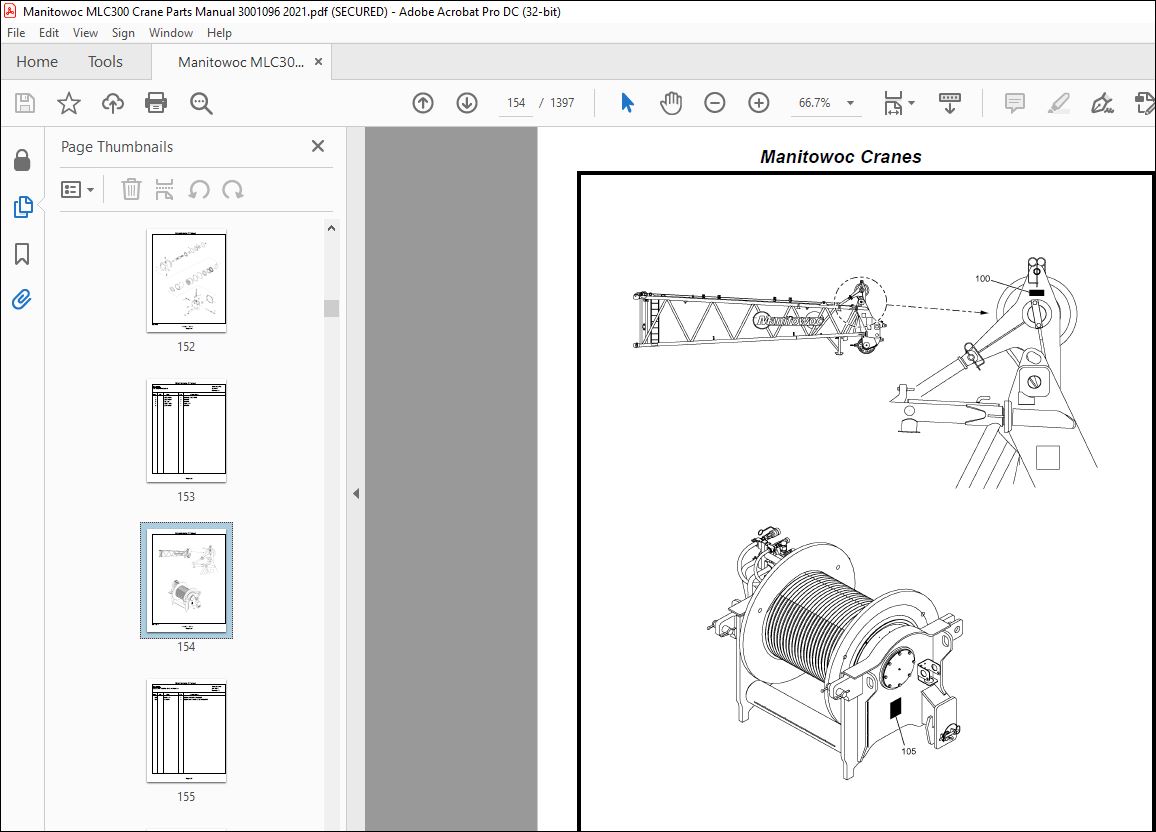Select the Highlight text tool
Screen dimensions: 1156x832
pyautogui.click(x=1059, y=103)
